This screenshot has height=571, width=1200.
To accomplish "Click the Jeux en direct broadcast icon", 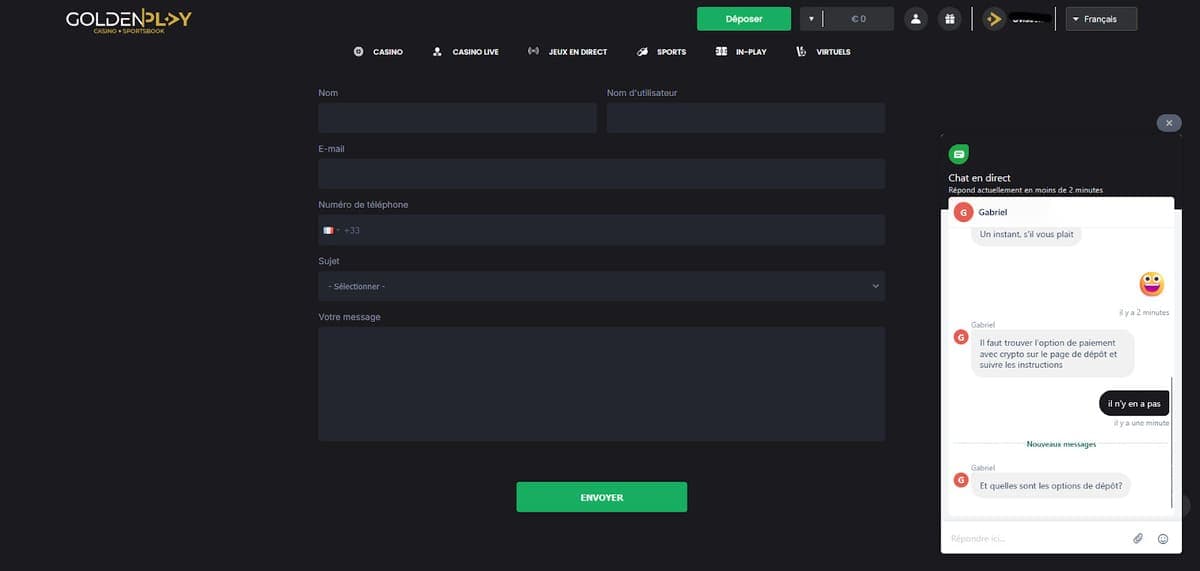I will point(534,52).
